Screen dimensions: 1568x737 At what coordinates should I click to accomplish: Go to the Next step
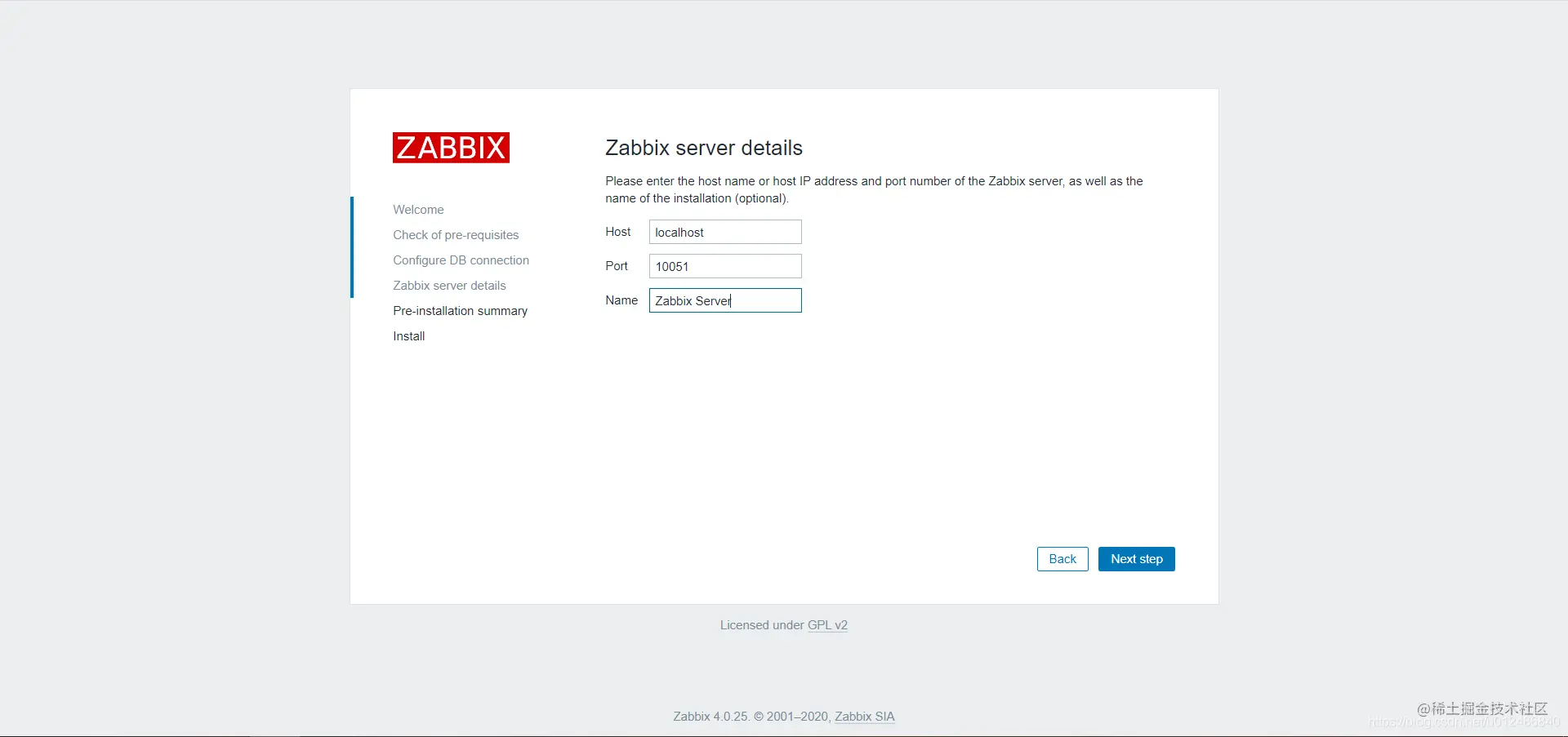(1137, 559)
